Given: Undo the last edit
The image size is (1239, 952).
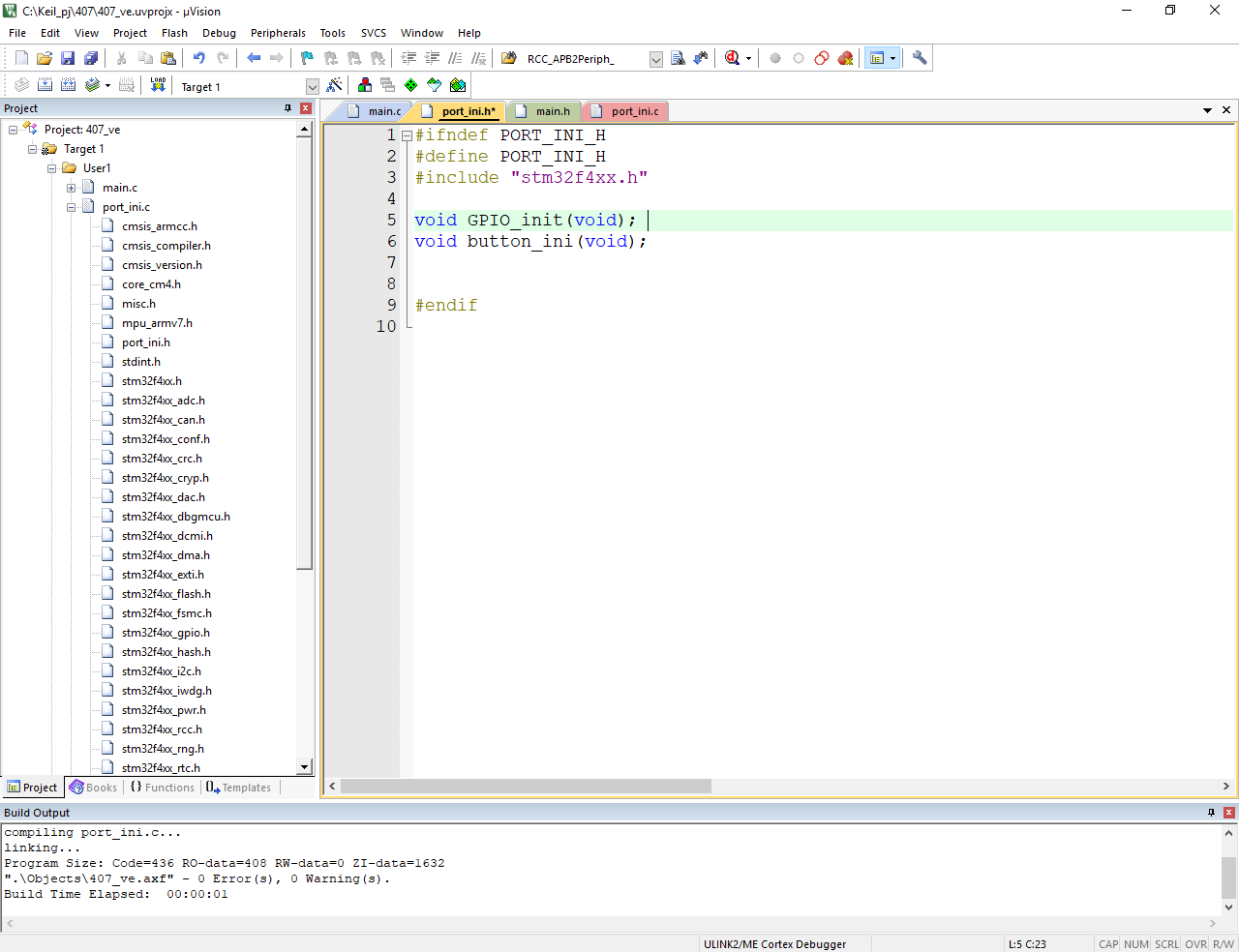Looking at the screenshot, I should point(199,58).
